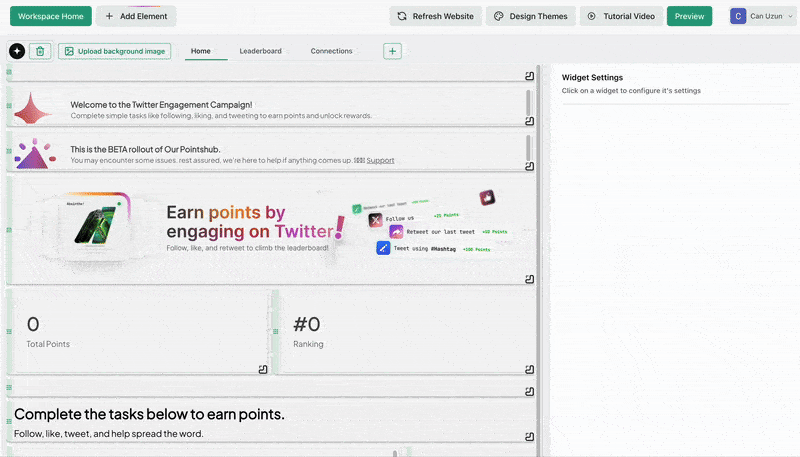Screen dimensions: 800x457
Task: Click scrollbar inside the Welcome widget
Action: pyautogui.click(x=528, y=103)
